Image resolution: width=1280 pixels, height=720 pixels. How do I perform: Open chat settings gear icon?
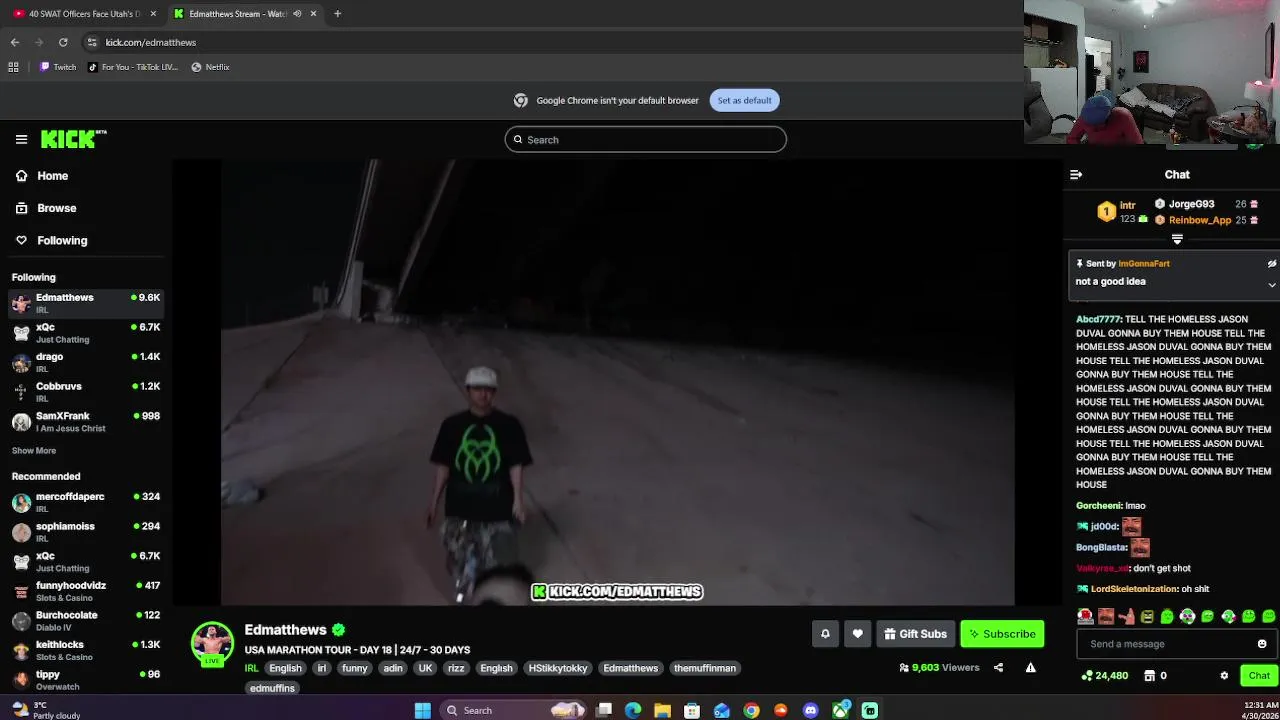(x=1224, y=676)
